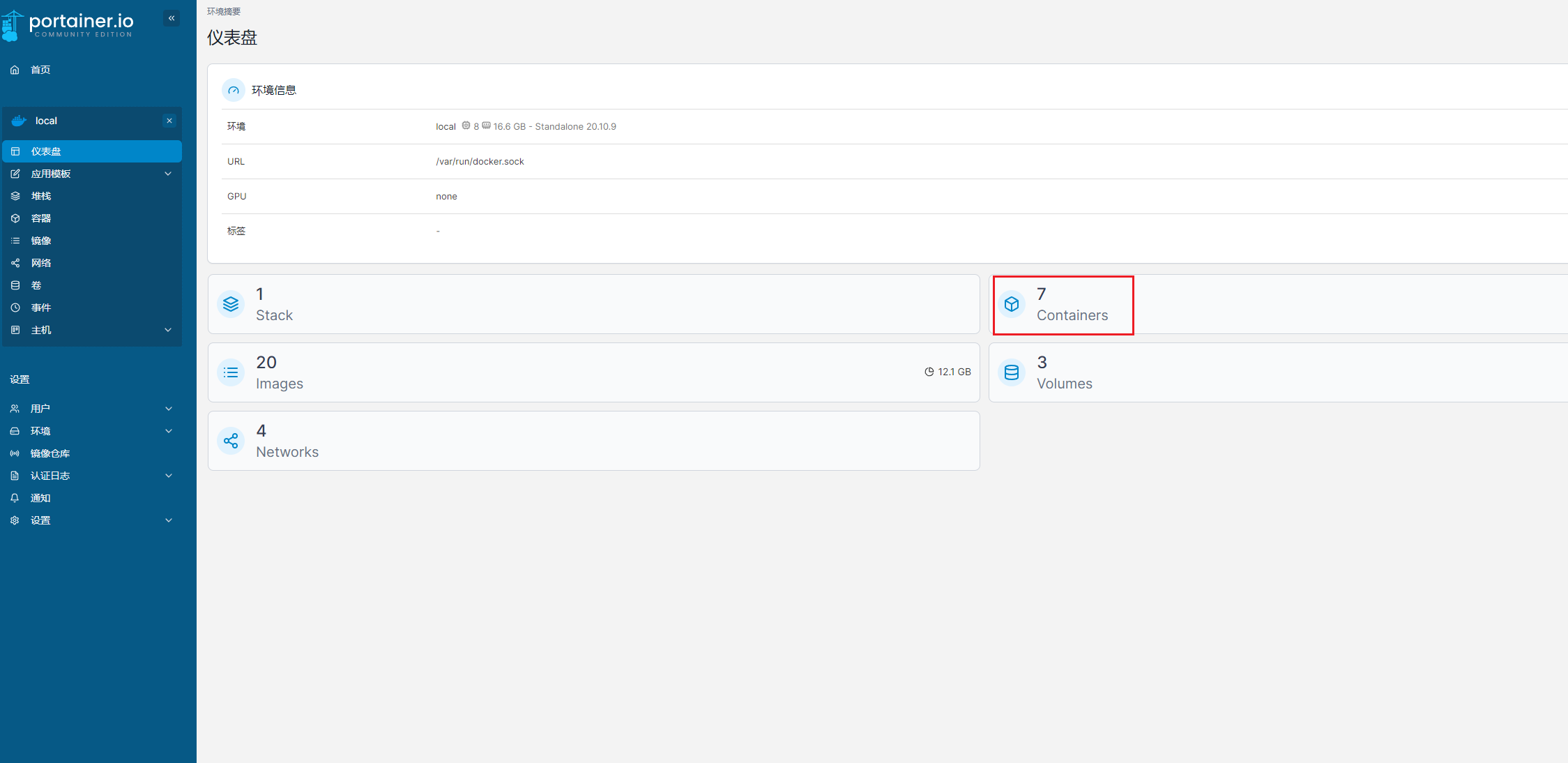Image resolution: width=1568 pixels, height=763 pixels.
Task: Click the Volumes database icon tile
Action: tap(1012, 372)
